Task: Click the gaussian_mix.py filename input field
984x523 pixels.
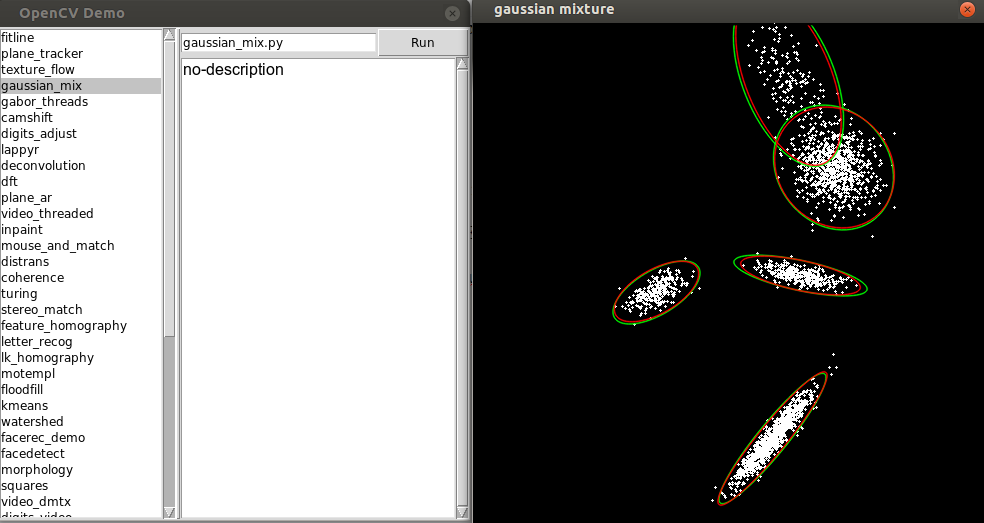Action: (278, 43)
